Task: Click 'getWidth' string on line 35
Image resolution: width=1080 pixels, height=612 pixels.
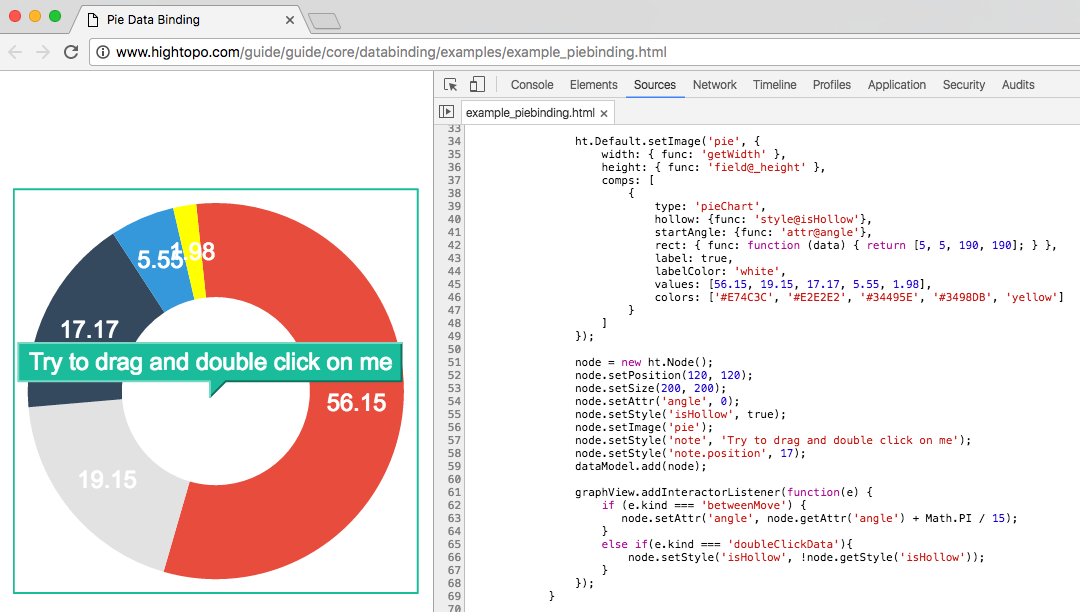Action: pos(734,155)
